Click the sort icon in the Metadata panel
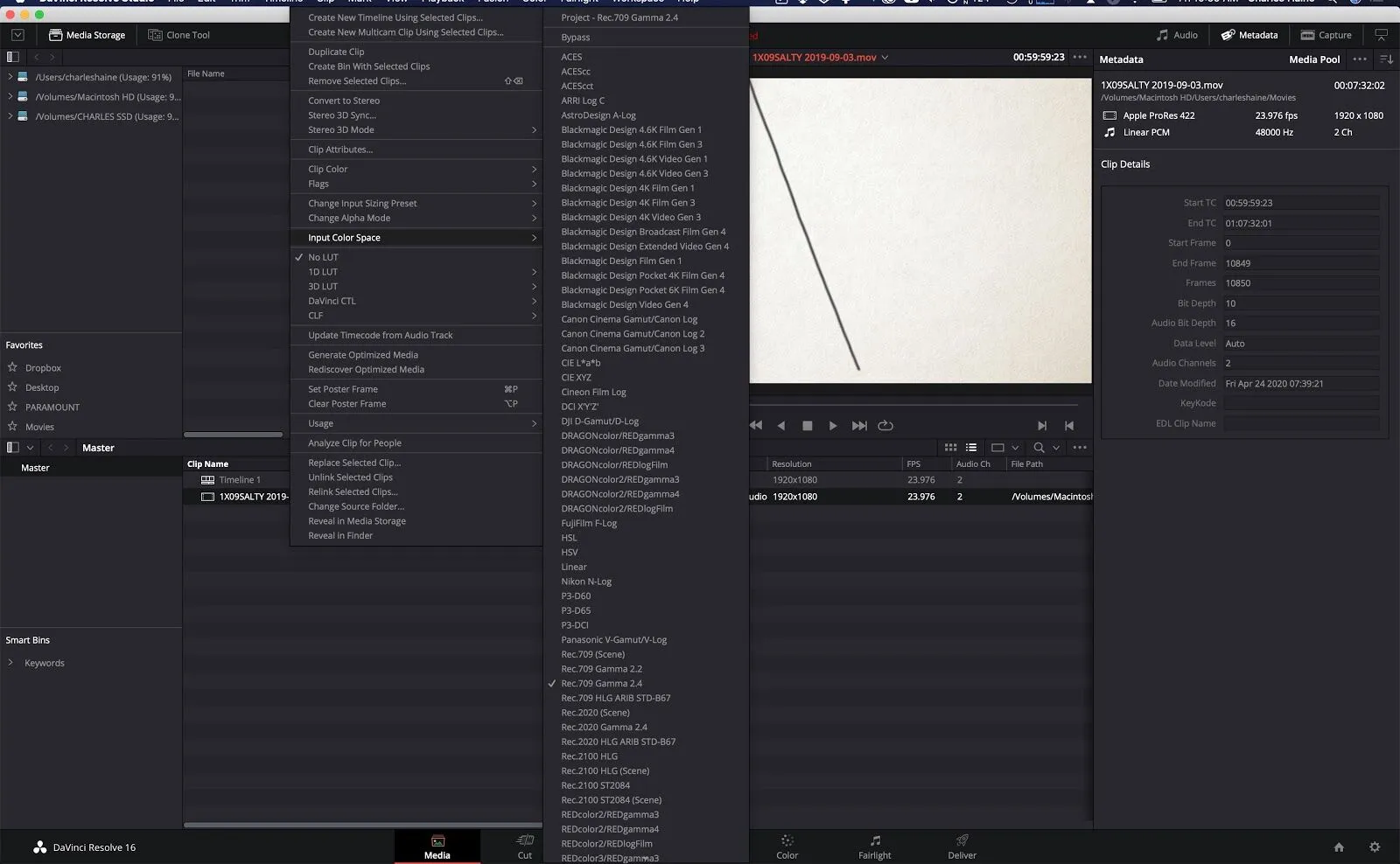1400x864 pixels. pos(1386,59)
